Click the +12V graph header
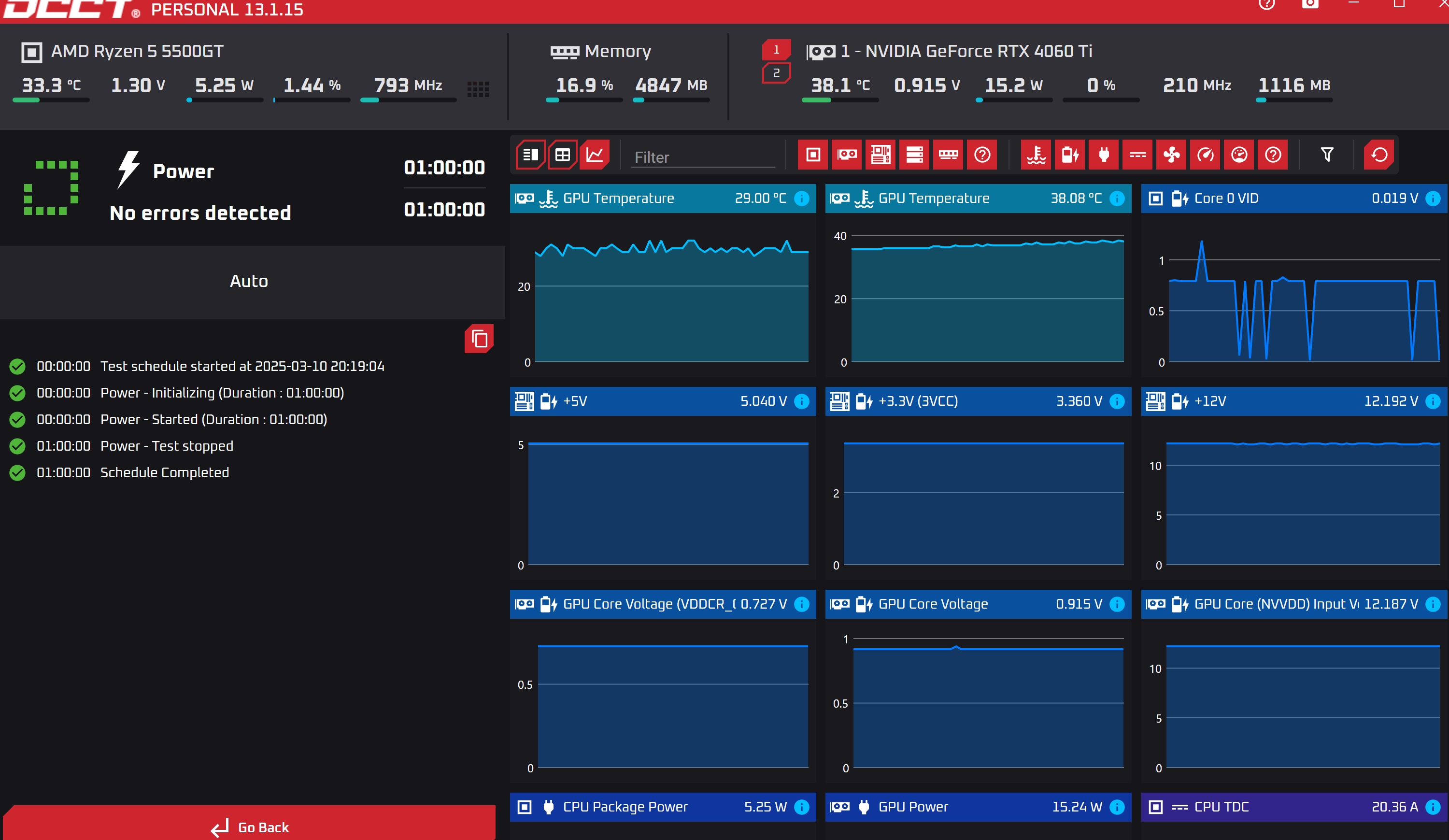Image resolution: width=1449 pixels, height=840 pixels. point(1294,401)
